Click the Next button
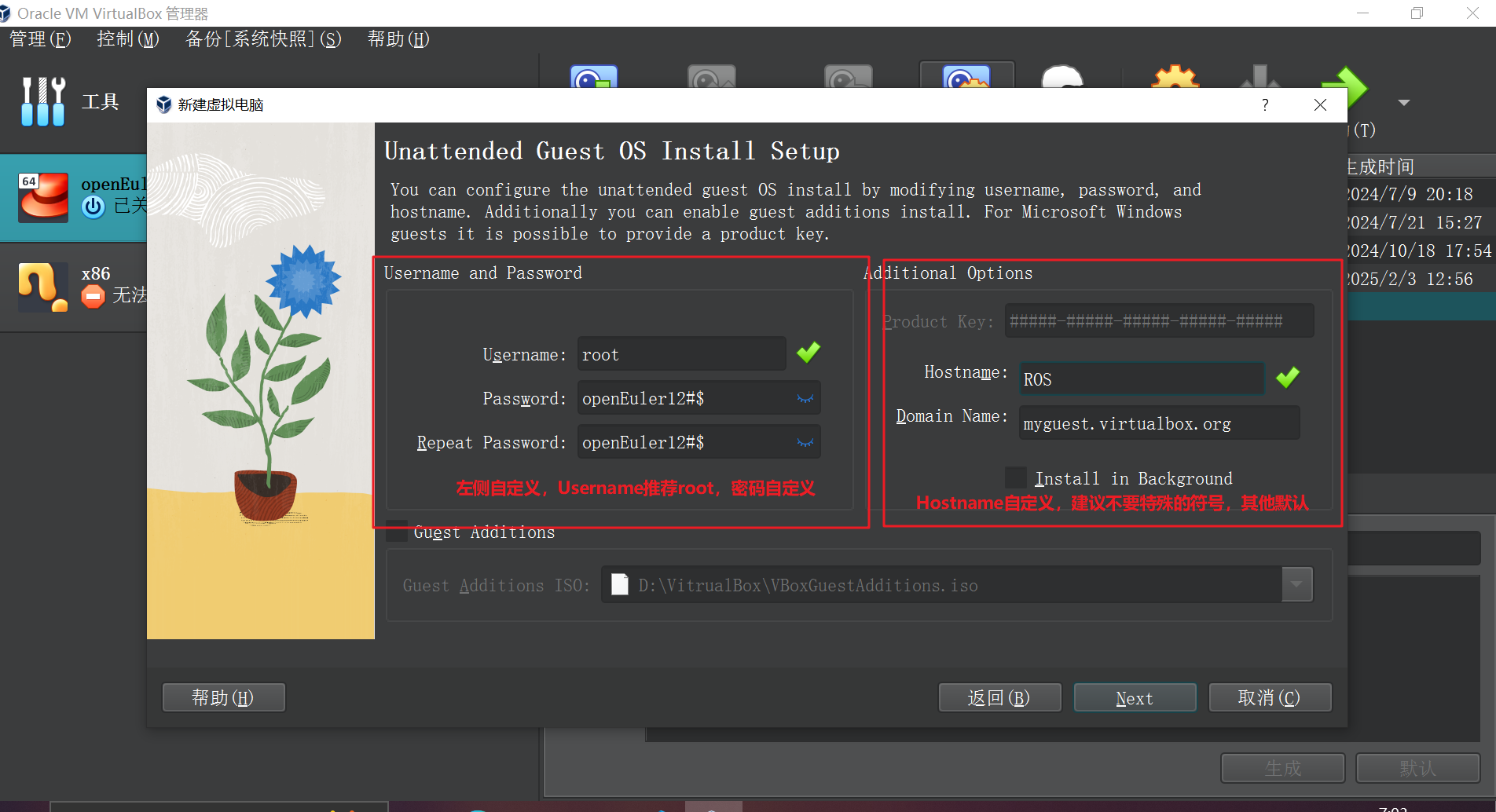This screenshot has height=812, width=1496. (1135, 697)
